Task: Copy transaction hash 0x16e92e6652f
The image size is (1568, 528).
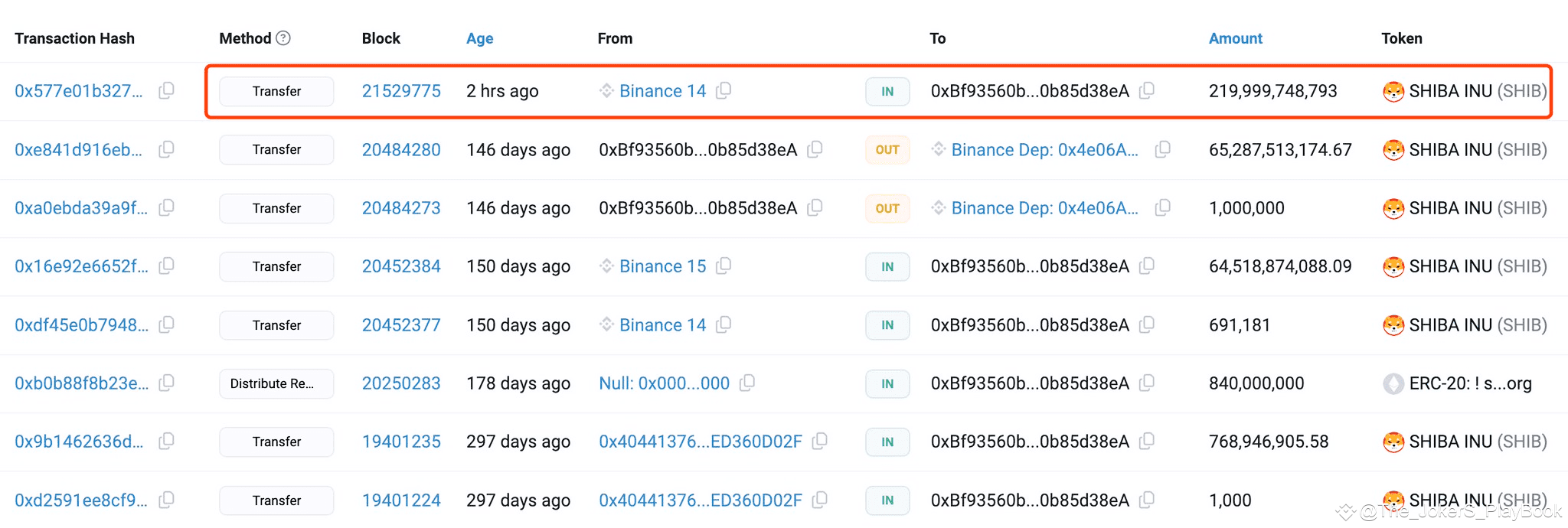Action: point(166,266)
